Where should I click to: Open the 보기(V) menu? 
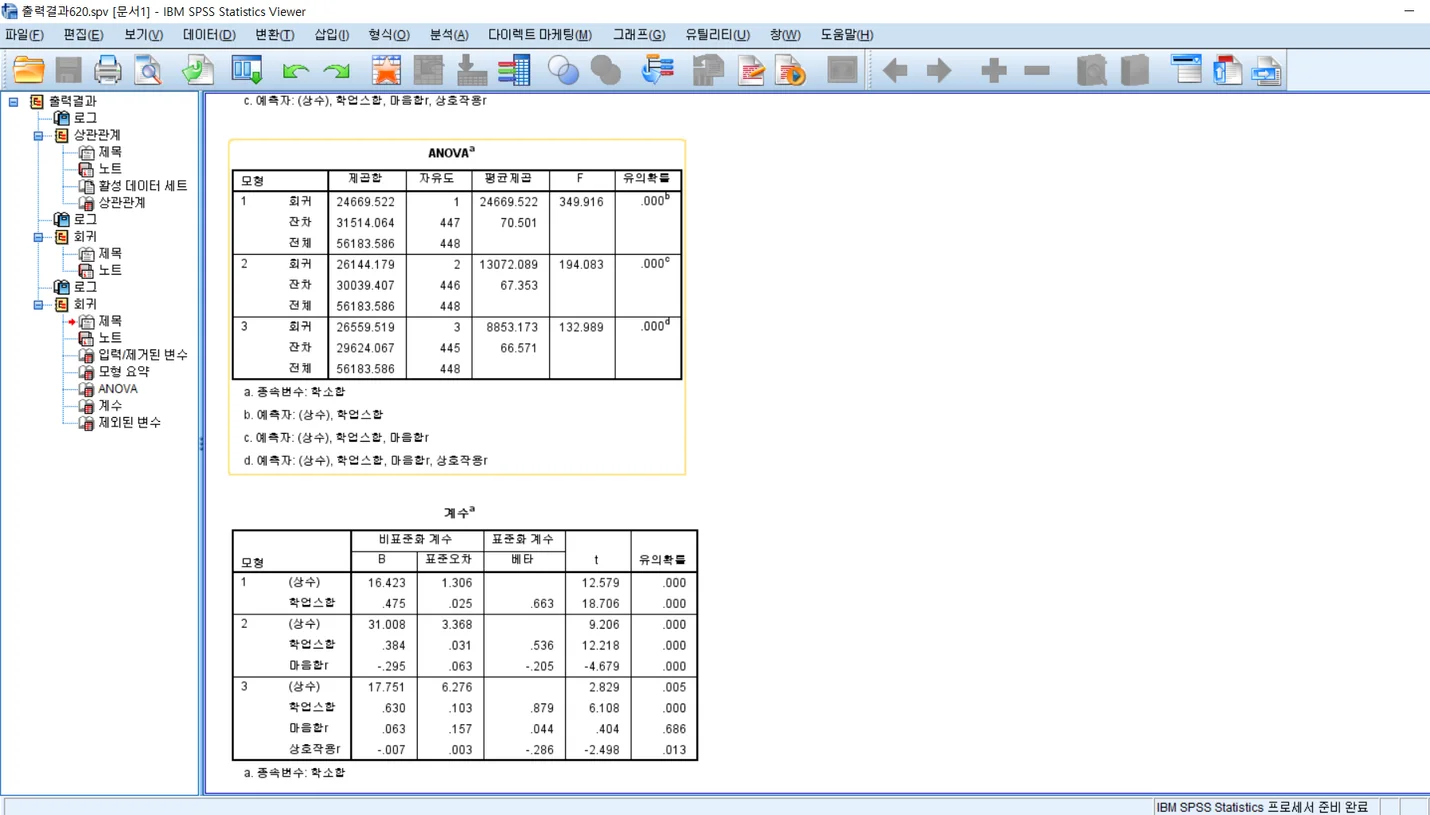tap(143, 35)
